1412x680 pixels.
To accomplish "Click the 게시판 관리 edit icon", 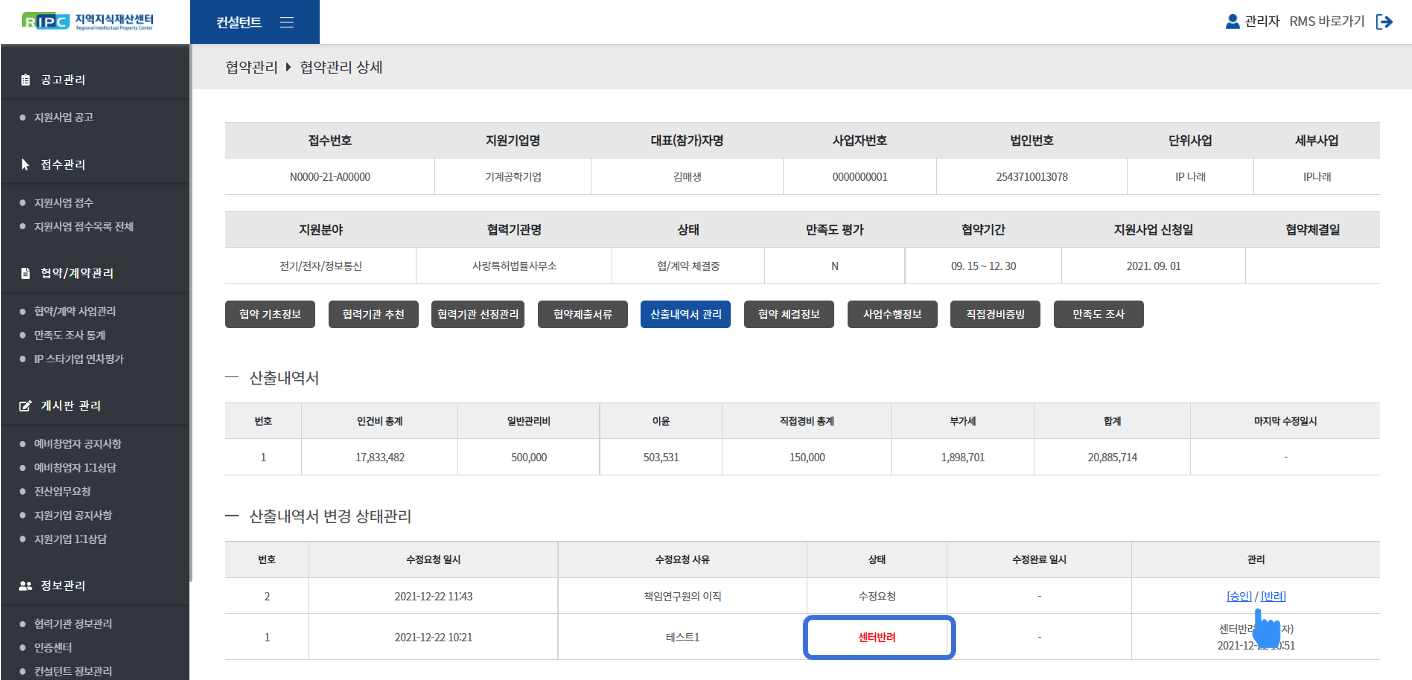I will click(x=26, y=406).
